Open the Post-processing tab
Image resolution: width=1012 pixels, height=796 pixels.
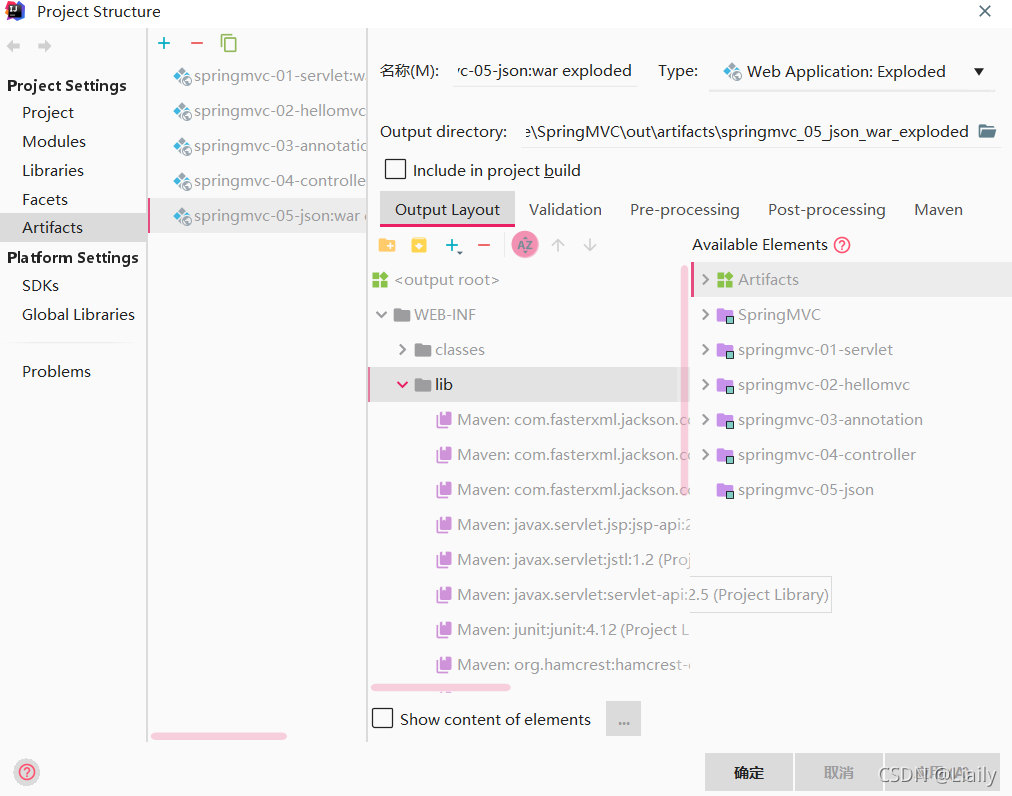tap(827, 210)
